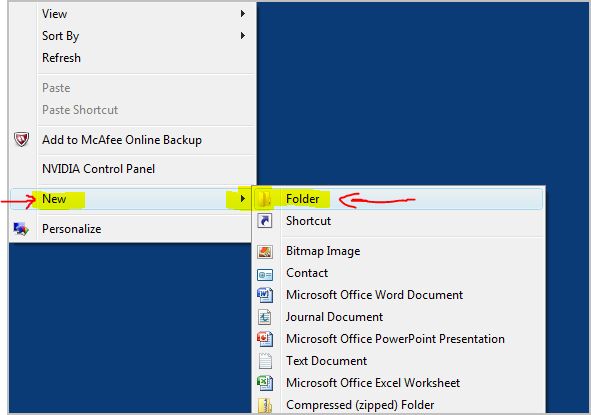Click the McAfee shield icon
Screen dimensions: 591x415
coord(21,139)
